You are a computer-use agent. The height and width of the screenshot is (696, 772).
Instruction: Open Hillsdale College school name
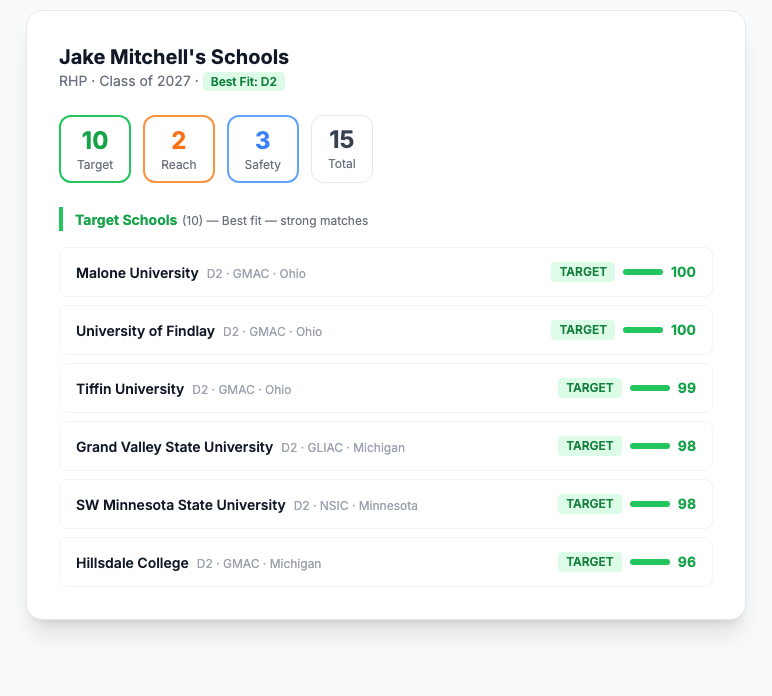point(132,563)
